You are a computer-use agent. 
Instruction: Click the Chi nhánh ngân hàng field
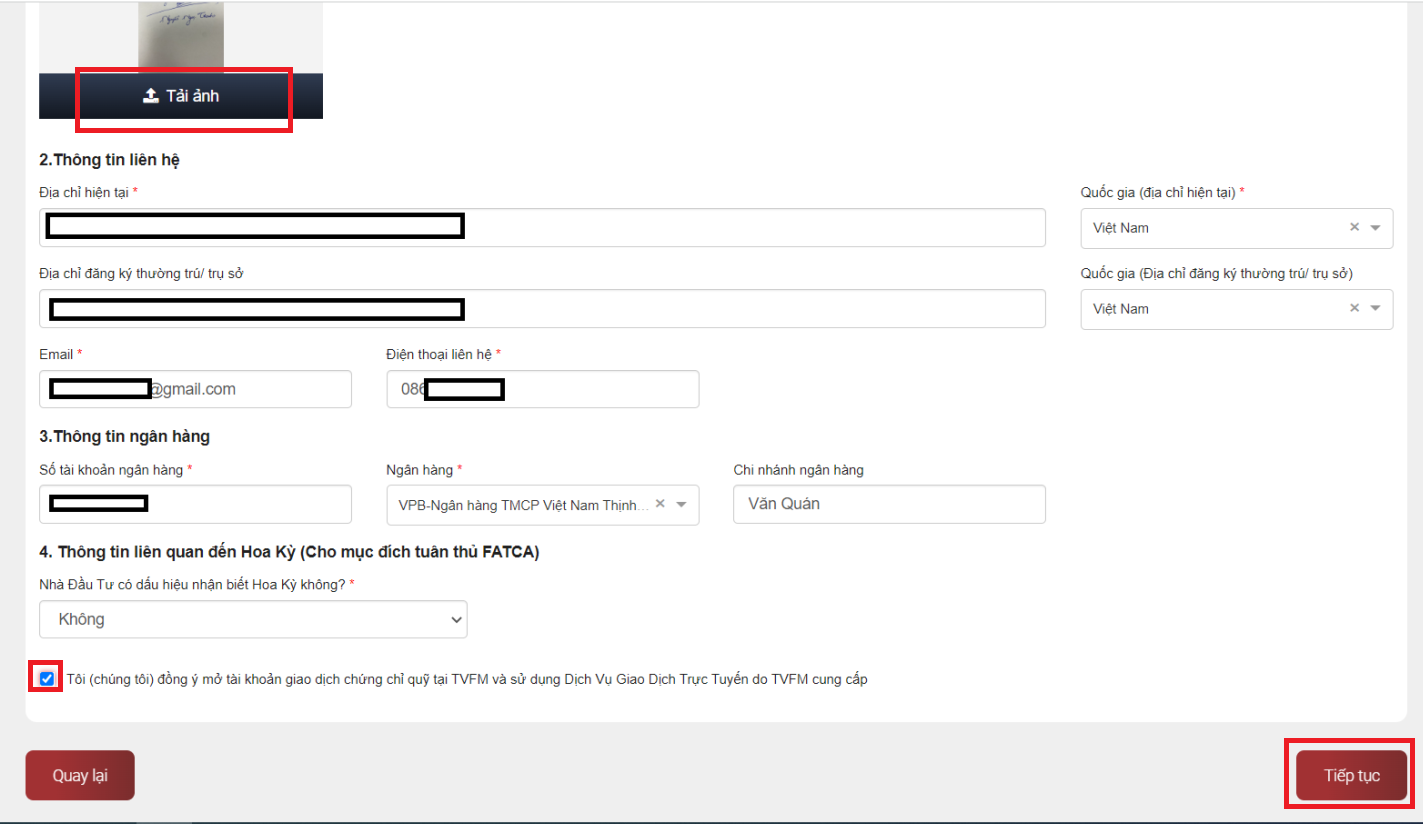coord(888,504)
